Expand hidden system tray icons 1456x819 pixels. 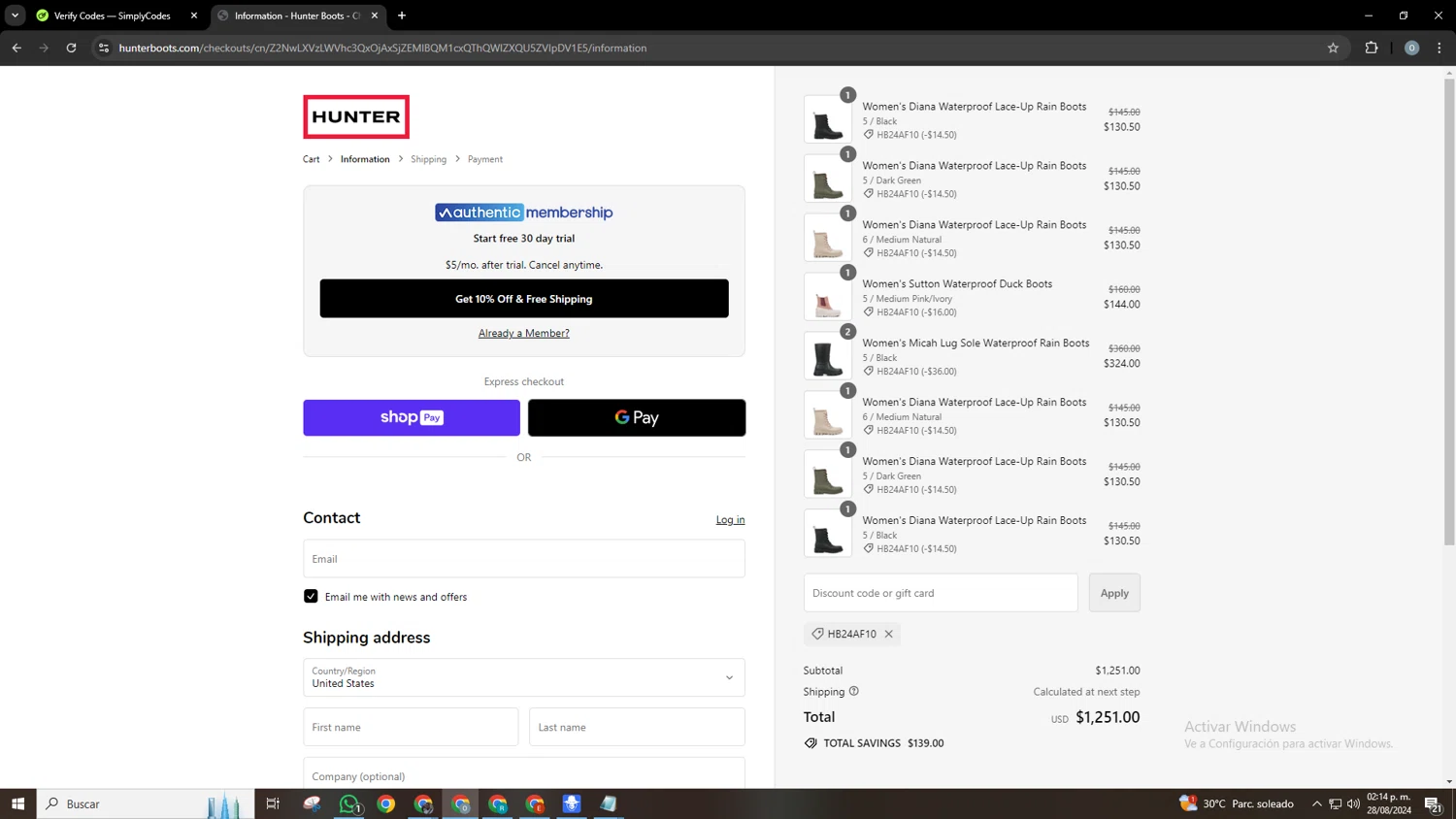click(1316, 803)
